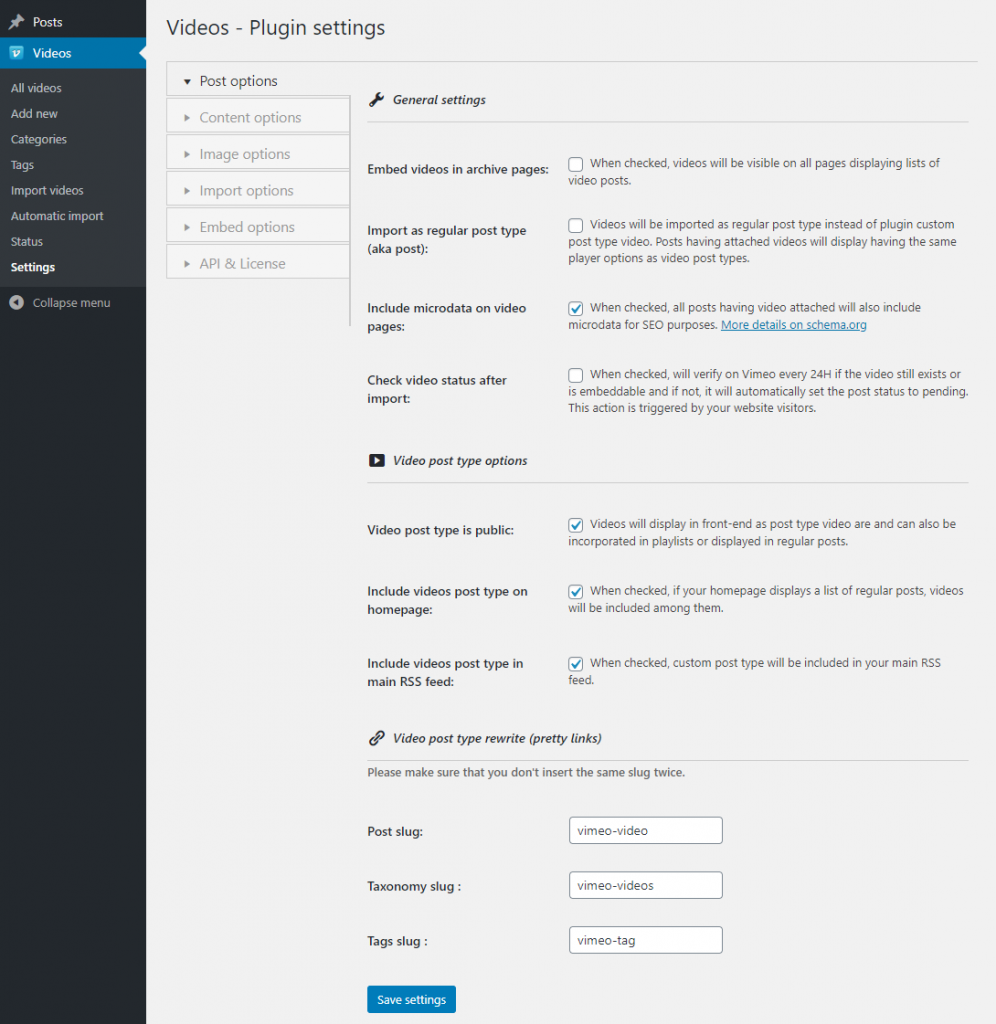Click the Collapse menu label

coord(71,302)
